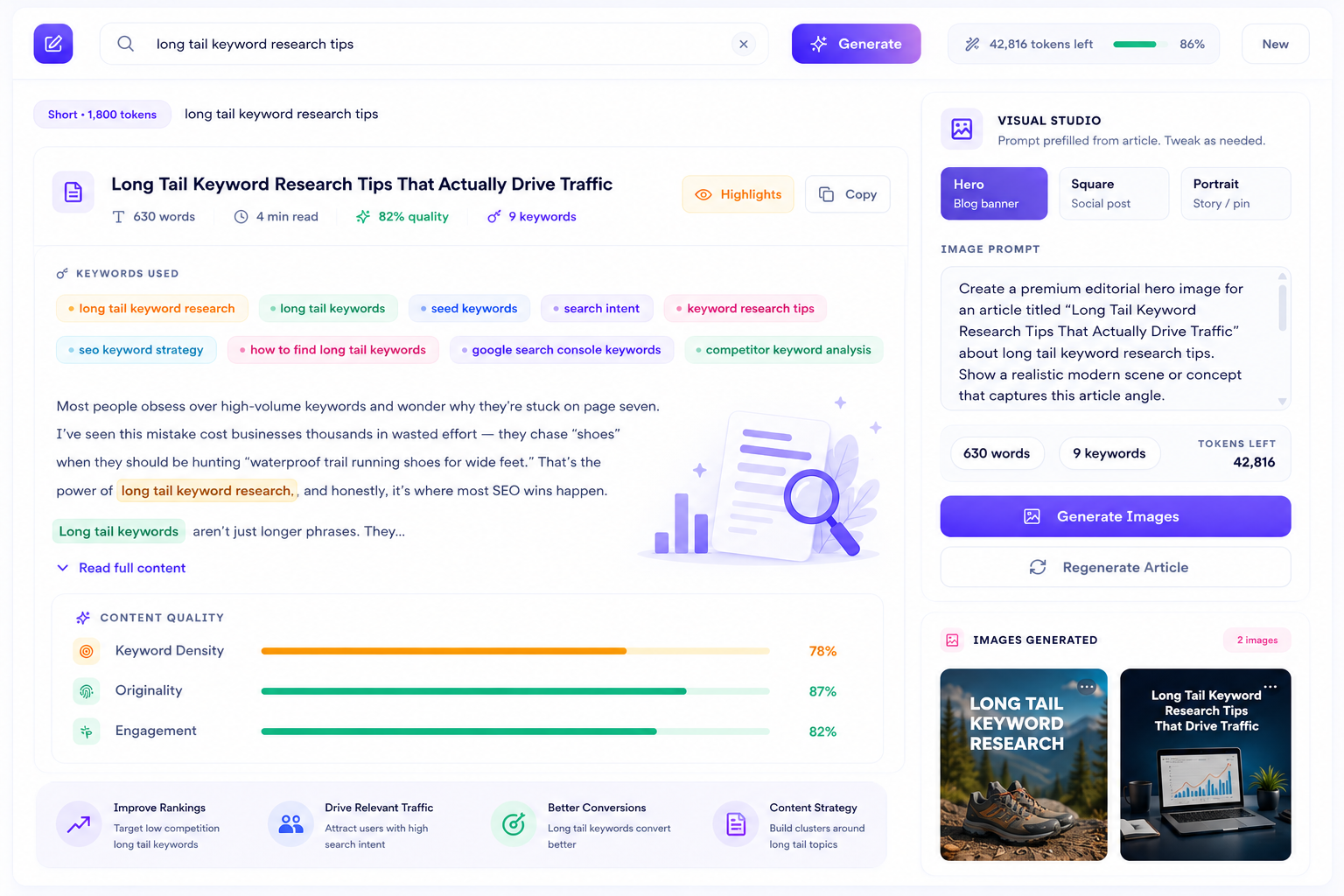Click the Engagement progress bar

coord(515,731)
